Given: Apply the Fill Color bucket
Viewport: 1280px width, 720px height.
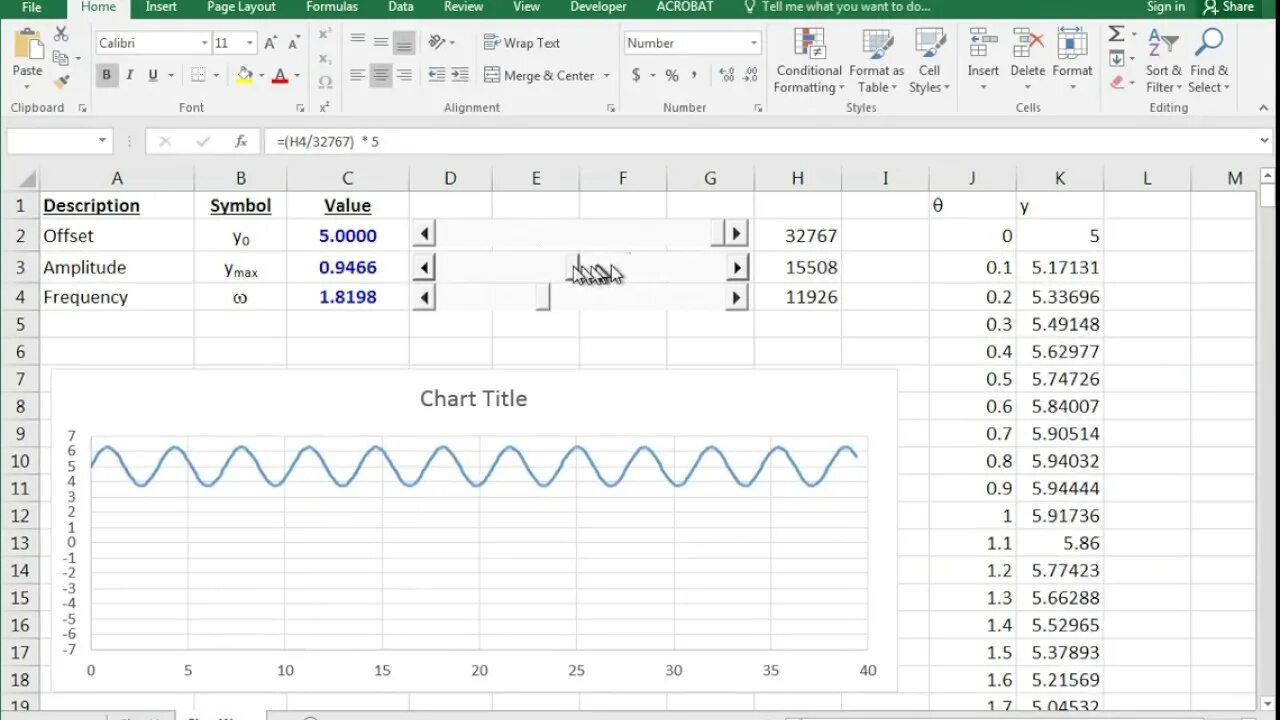Looking at the screenshot, I should (245, 75).
